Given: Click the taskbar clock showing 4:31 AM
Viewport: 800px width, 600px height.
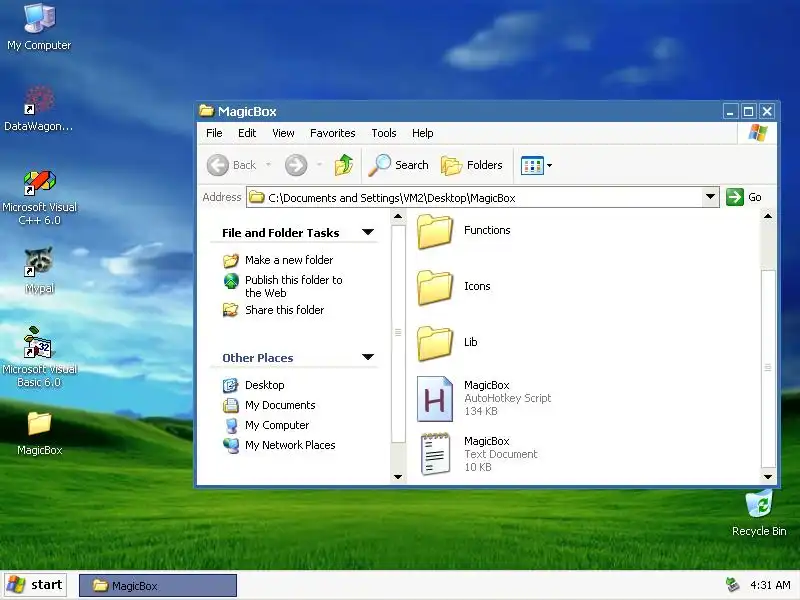Looking at the screenshot, I should pos(770,585).
